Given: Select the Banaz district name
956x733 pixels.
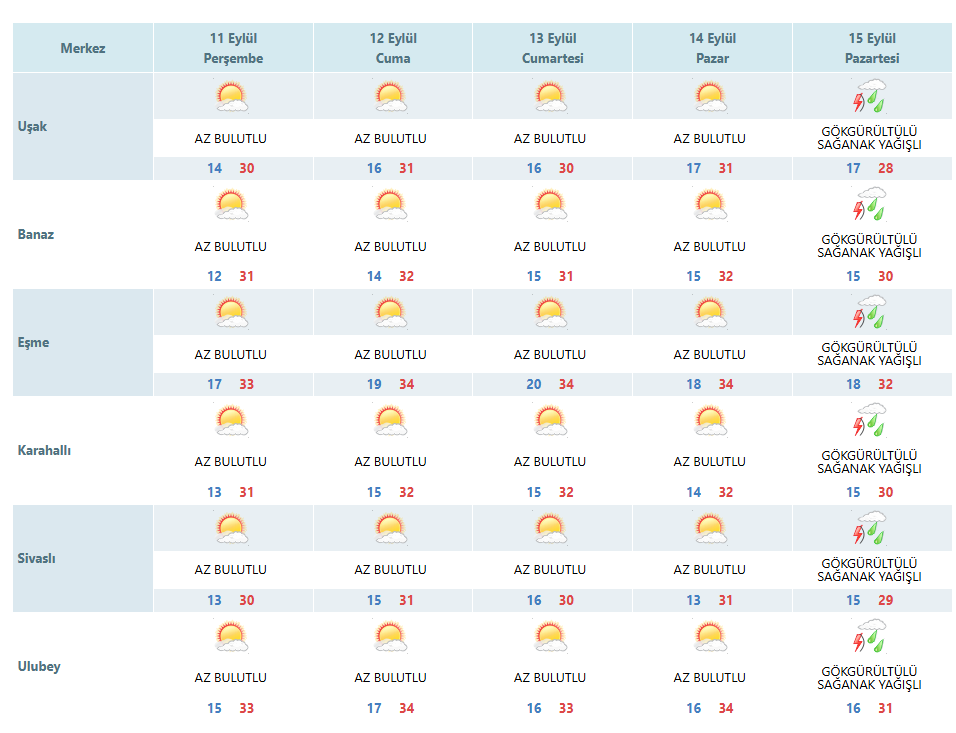Looking at the screenshot, I should click(x=36, y=235).
